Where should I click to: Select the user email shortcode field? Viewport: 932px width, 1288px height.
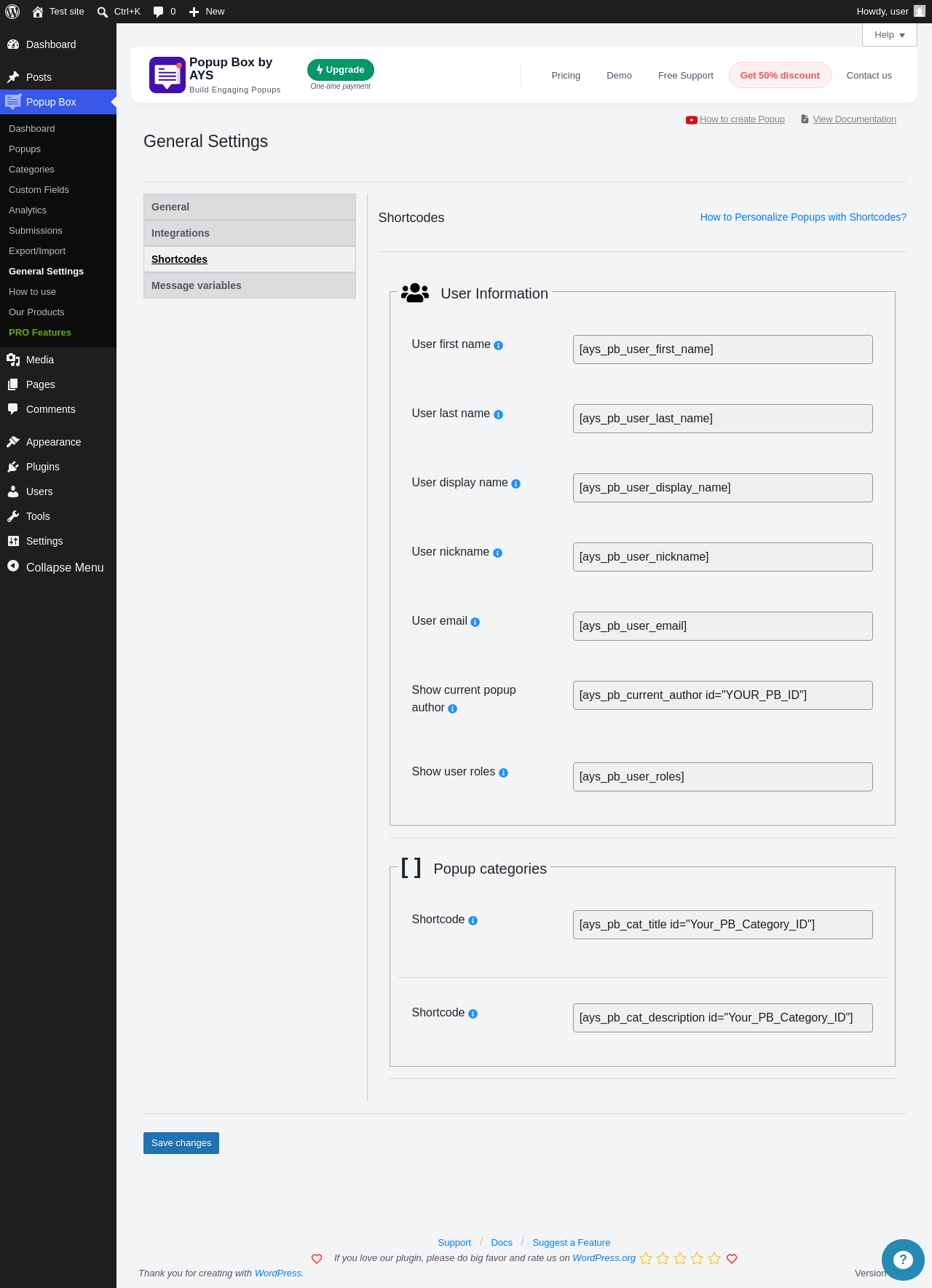coord(723,626)
